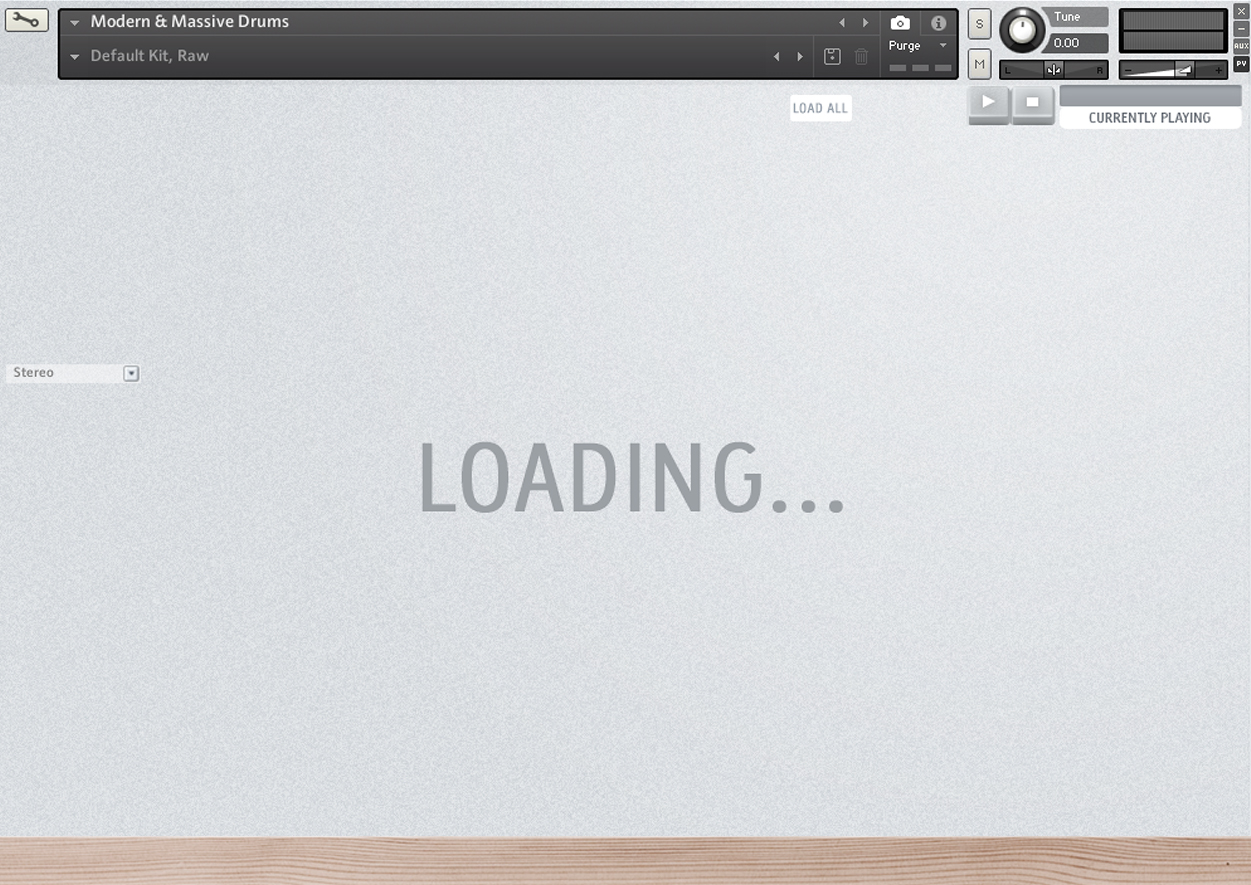Save the current snapshot with disk icon
The height and width of the screenshot is (885, 1251).
[x=832, y=57]
